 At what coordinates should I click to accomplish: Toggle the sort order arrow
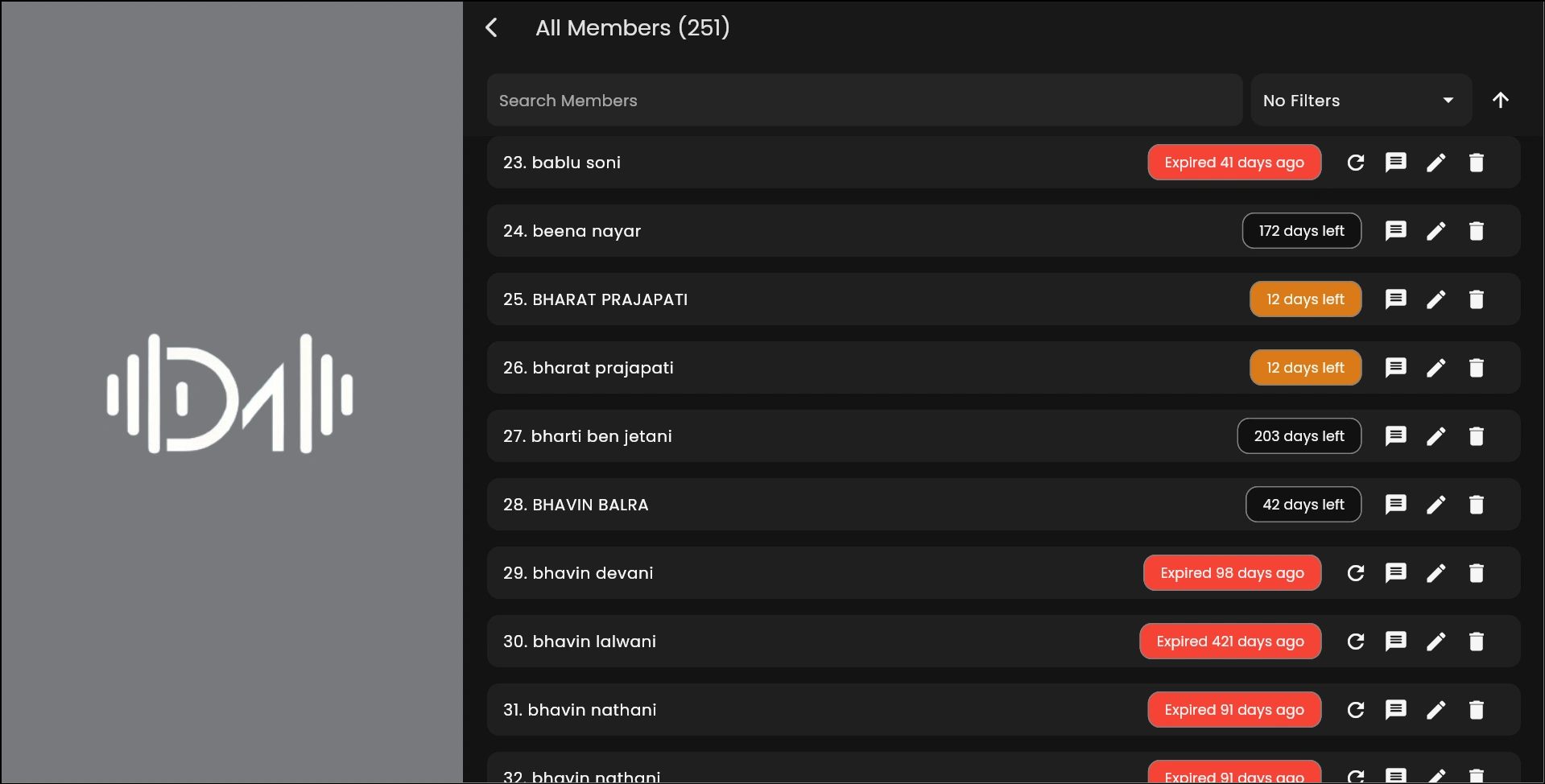(x=1500, y=100)
